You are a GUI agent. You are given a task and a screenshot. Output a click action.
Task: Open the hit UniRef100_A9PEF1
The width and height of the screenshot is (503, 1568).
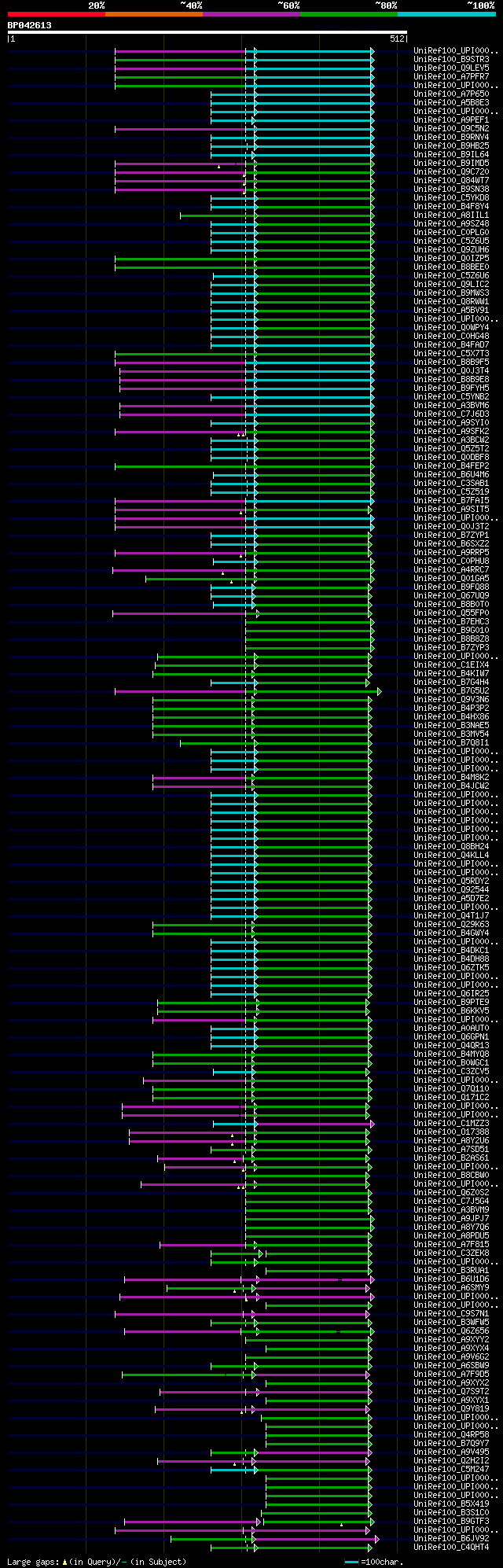(451, 120)
